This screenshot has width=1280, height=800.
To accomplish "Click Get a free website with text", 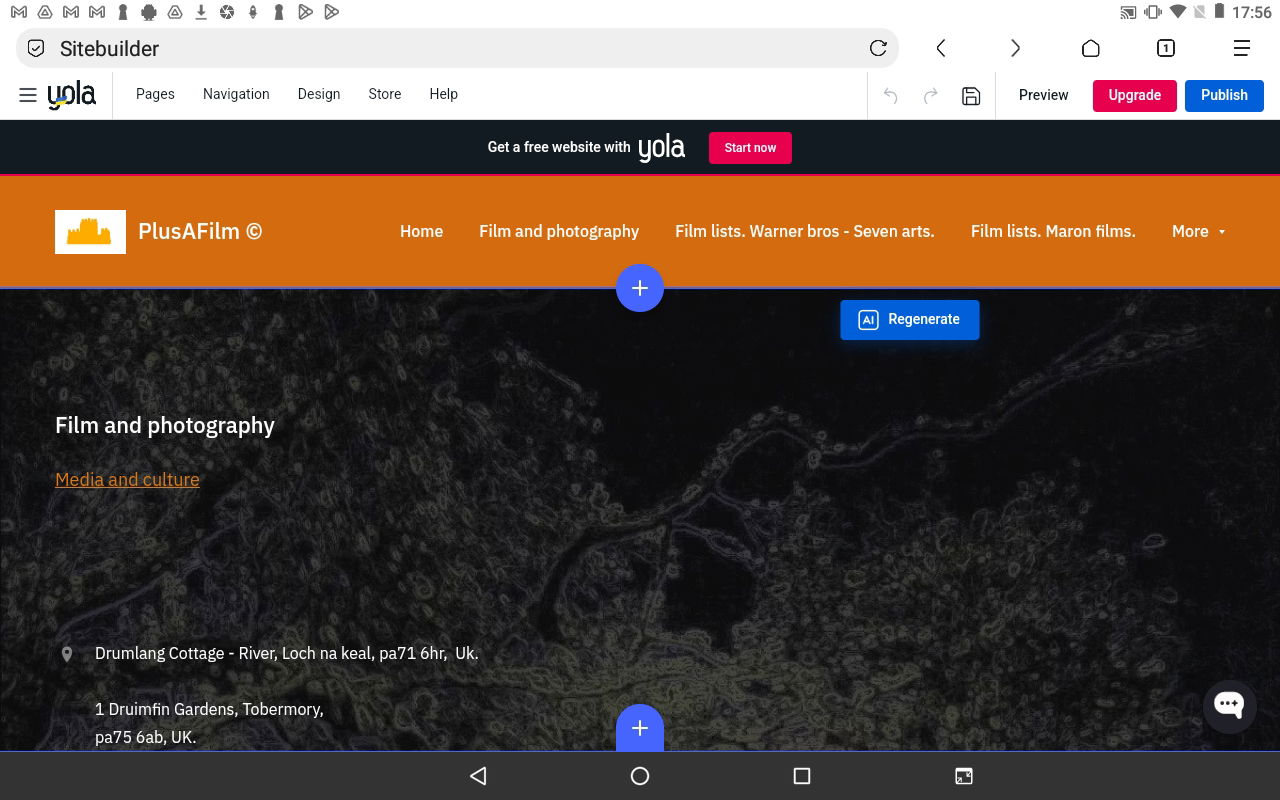I will click(559, 147).
